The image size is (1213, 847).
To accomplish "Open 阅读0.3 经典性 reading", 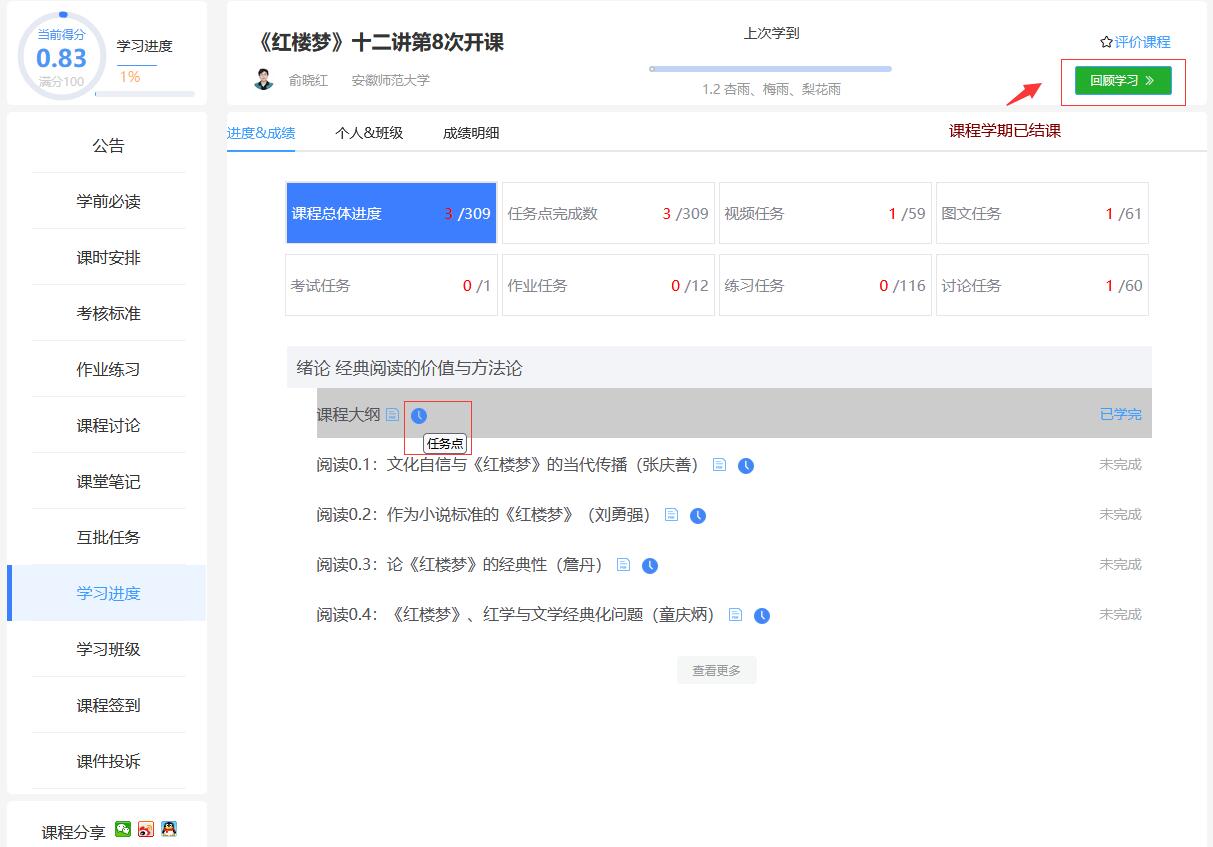I will pyautogui.click(x=460, y=564).
